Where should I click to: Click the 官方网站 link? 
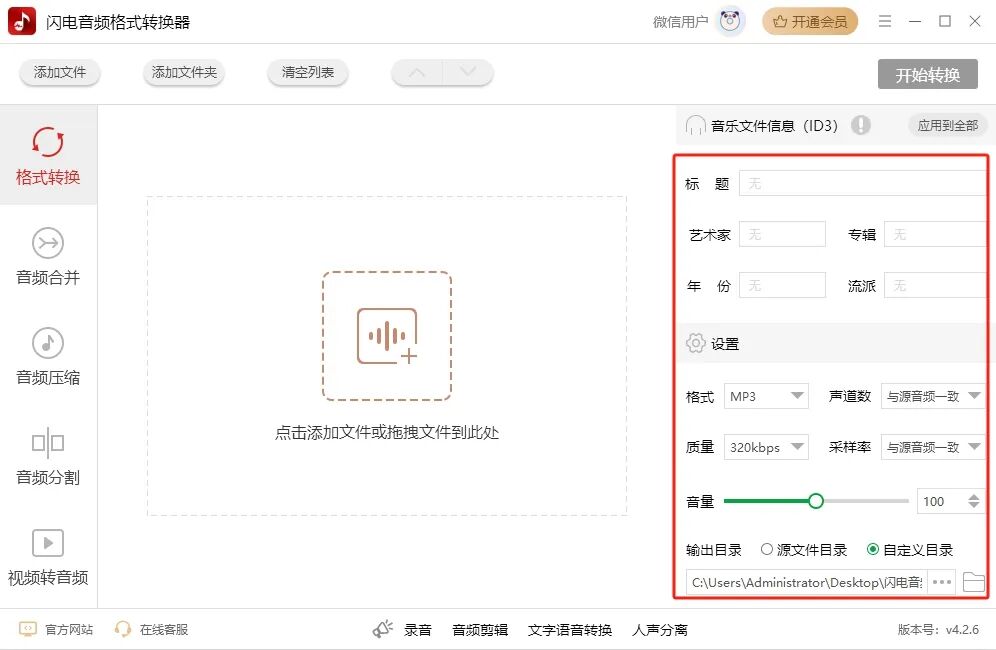69,630
